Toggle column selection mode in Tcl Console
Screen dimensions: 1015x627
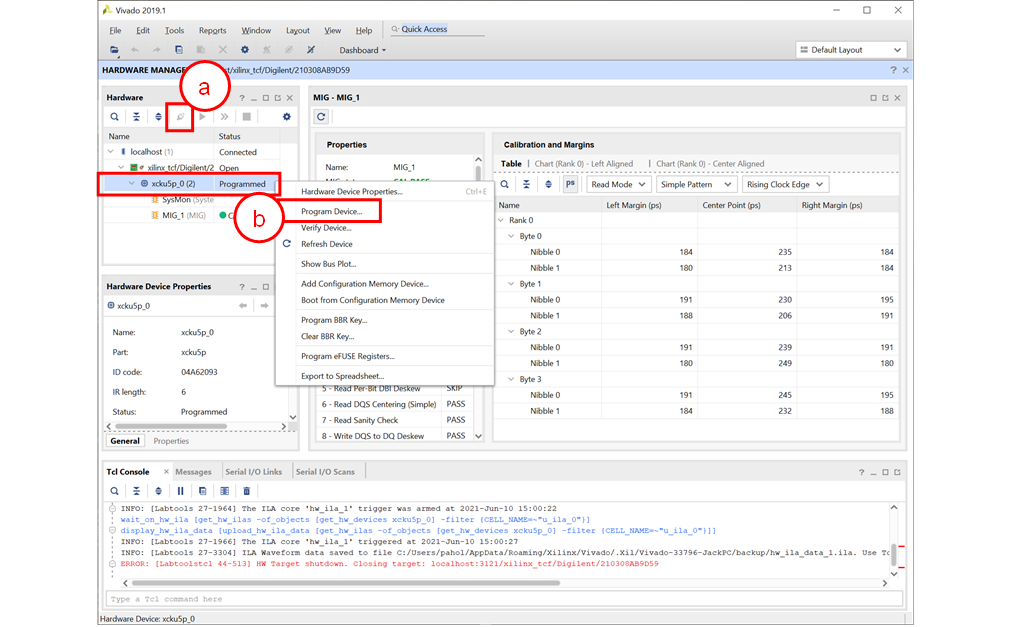pyautogui.click(x=225, y=491)
